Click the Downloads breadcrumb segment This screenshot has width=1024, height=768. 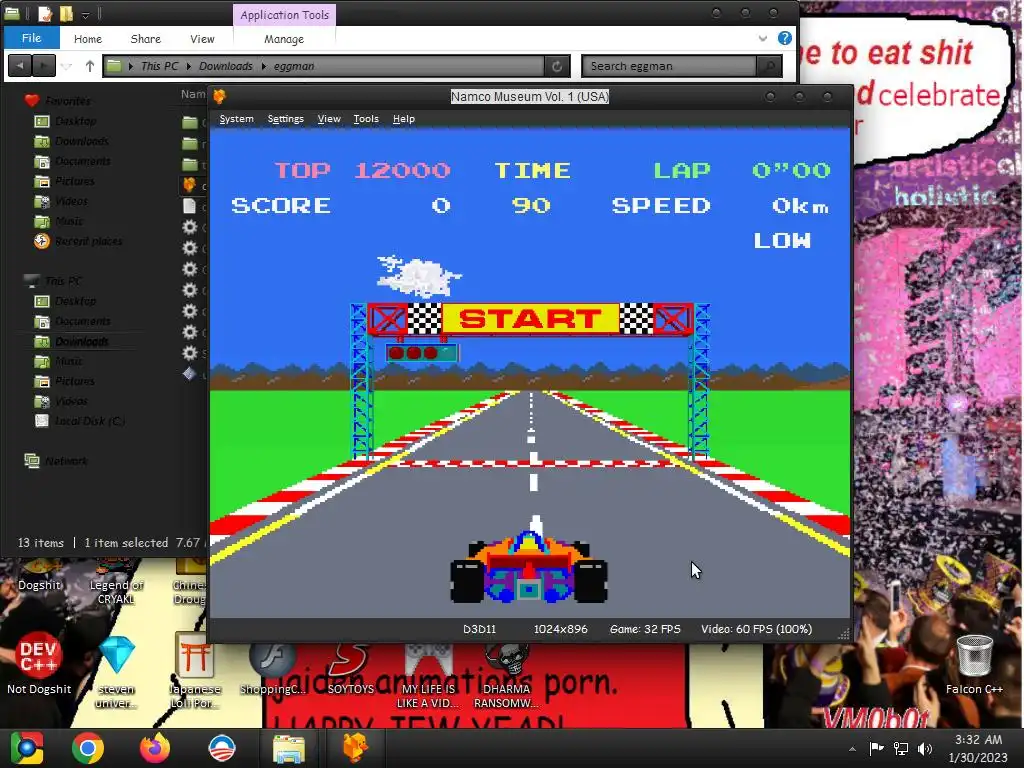(225, 66)
